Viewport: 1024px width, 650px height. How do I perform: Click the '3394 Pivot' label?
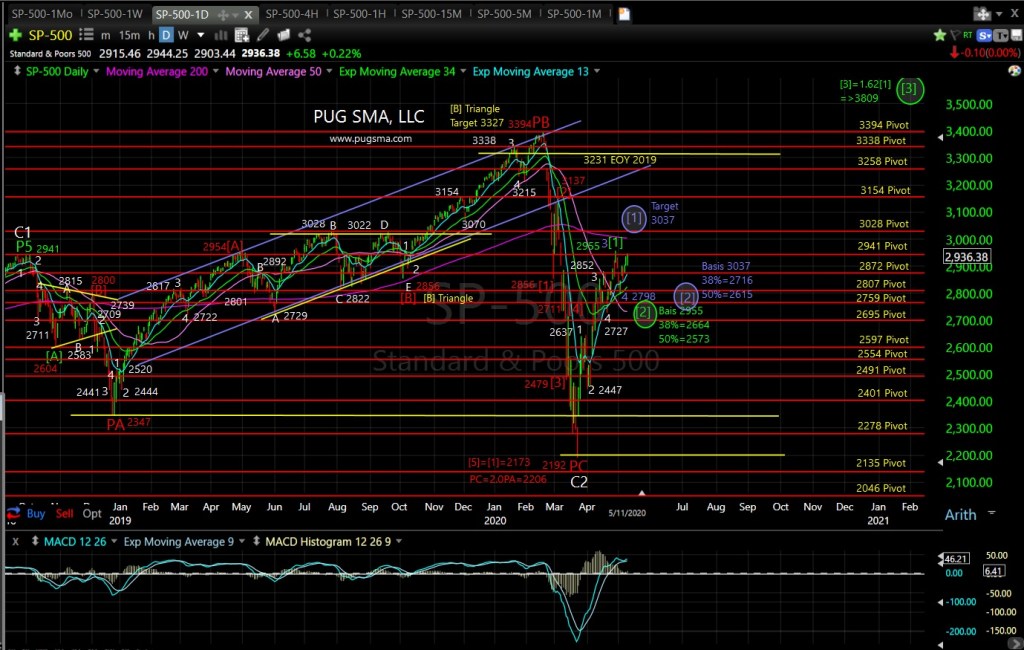tap(884, 125)
